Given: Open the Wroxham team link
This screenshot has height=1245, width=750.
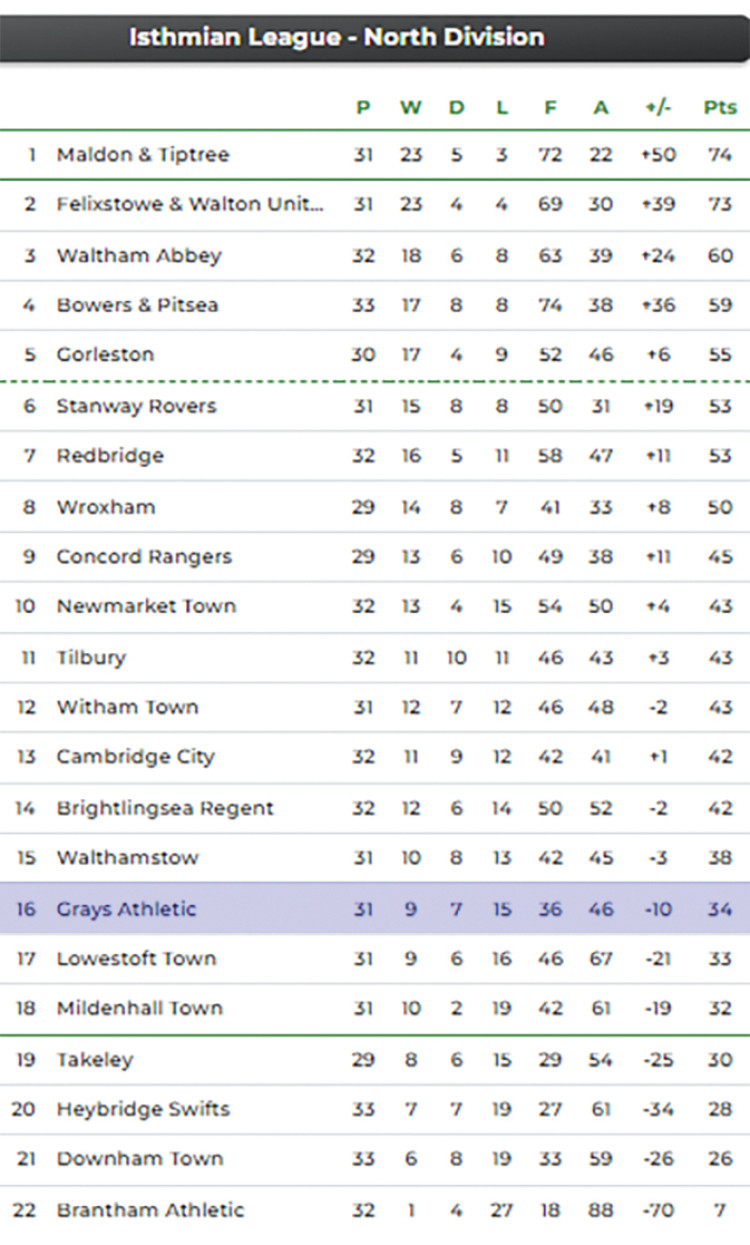Looking at the screenshot, I should click(106, 507).
